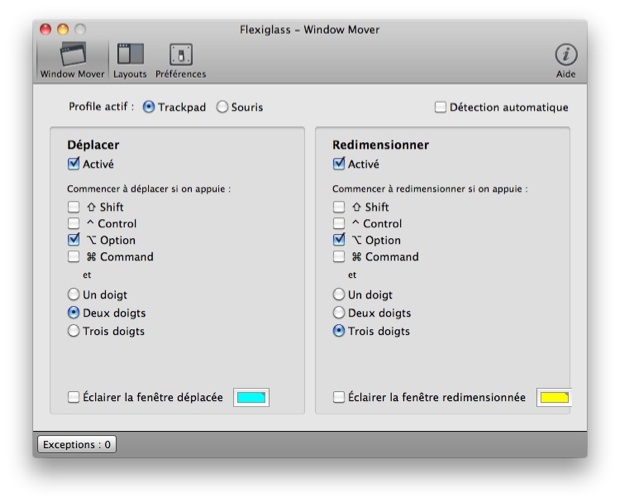Select Deux doigts under Déplacer
Image resolution: width=620 pixels, height=503 pixels.
pyautogui.click(x=74, y=312)
